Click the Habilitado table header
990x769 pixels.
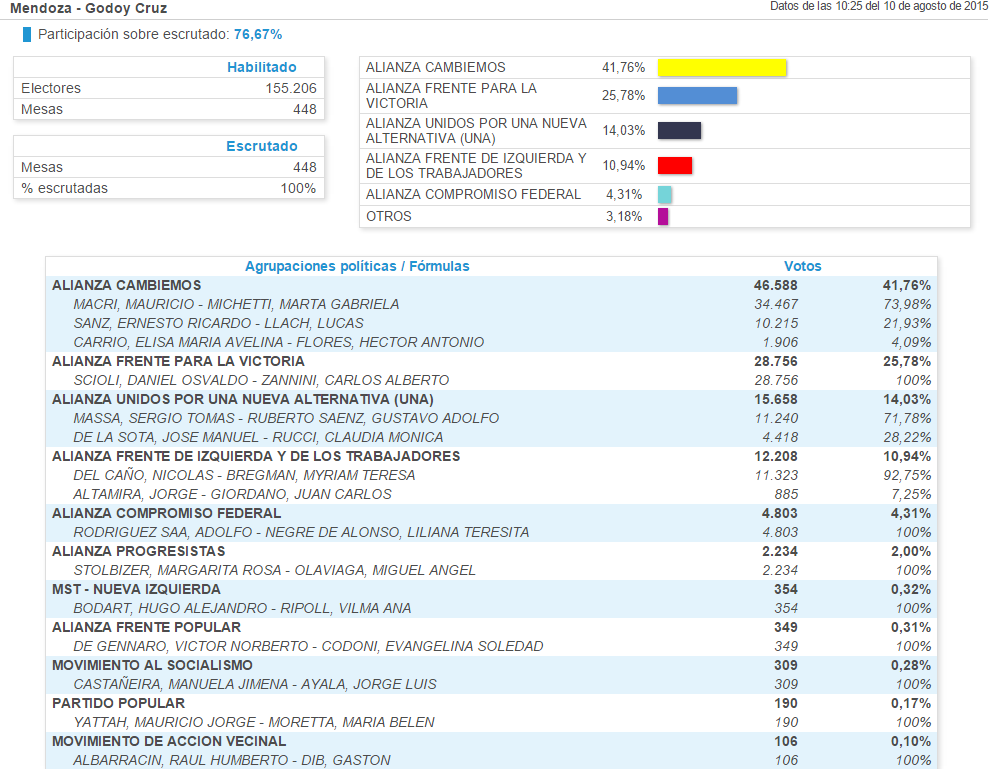pos(261,67)
